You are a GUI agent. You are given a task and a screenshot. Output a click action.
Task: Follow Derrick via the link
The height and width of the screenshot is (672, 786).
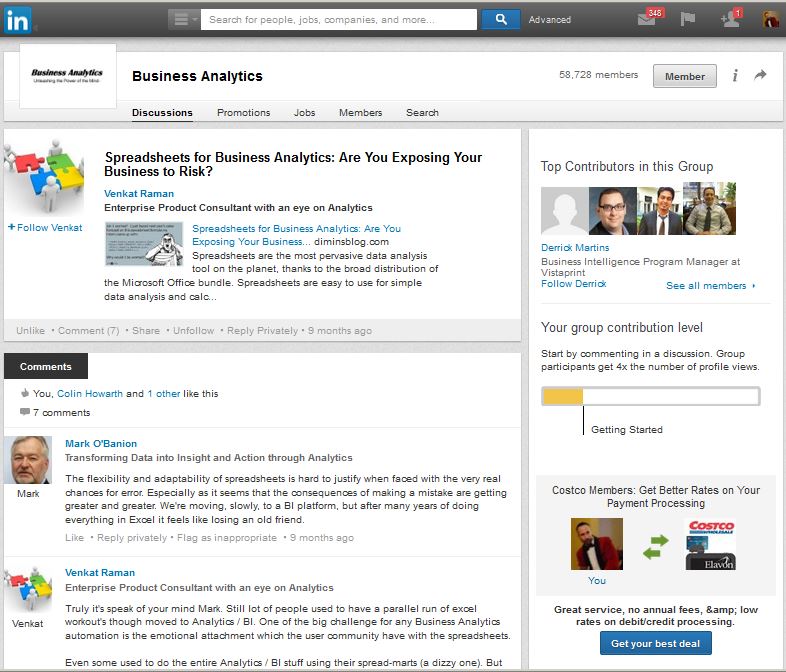point(573,284)
